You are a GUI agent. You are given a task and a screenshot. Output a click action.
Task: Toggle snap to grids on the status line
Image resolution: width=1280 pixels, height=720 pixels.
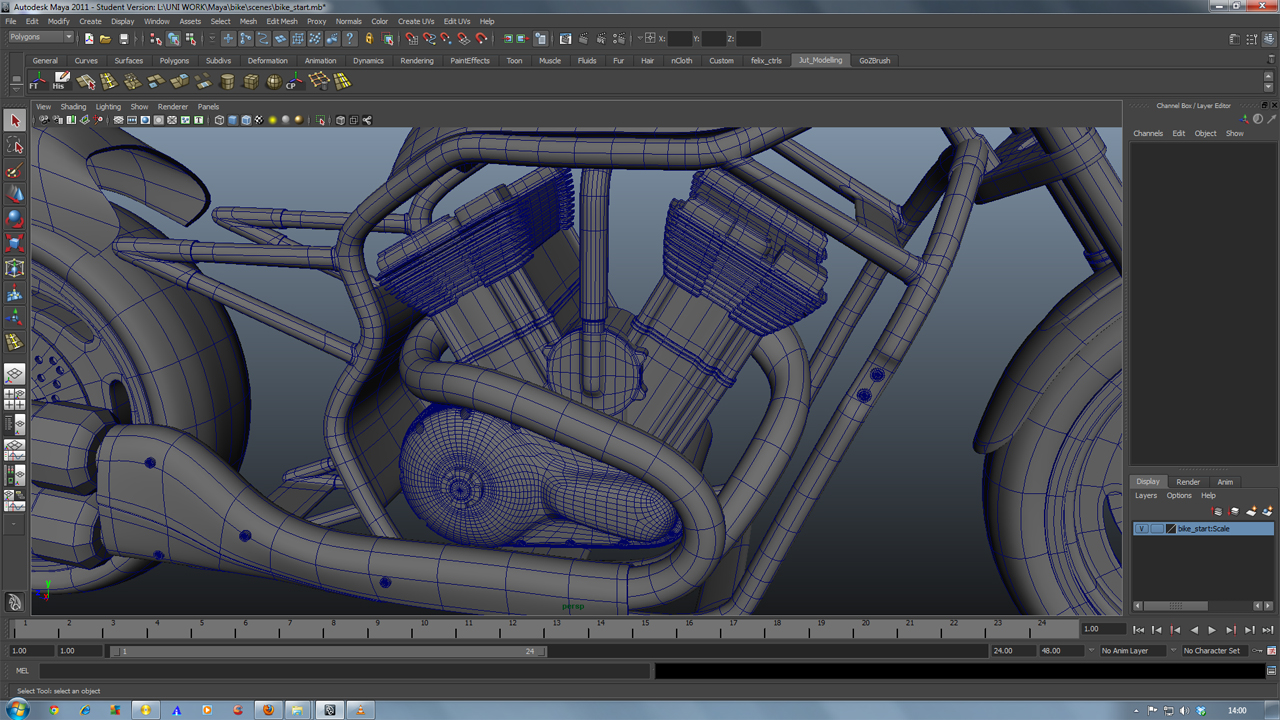[412, 39]
